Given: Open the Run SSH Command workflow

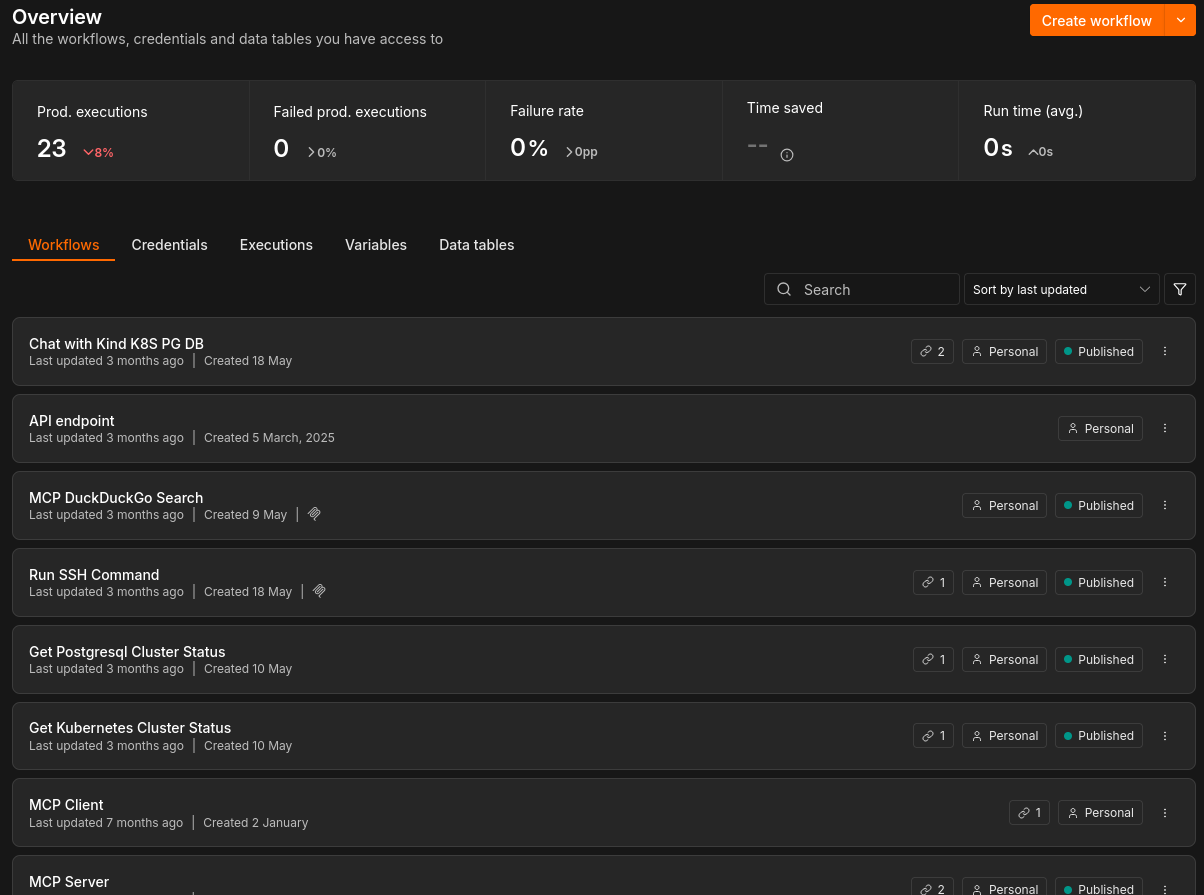Looking at the screenshot, I should point(604,582).
